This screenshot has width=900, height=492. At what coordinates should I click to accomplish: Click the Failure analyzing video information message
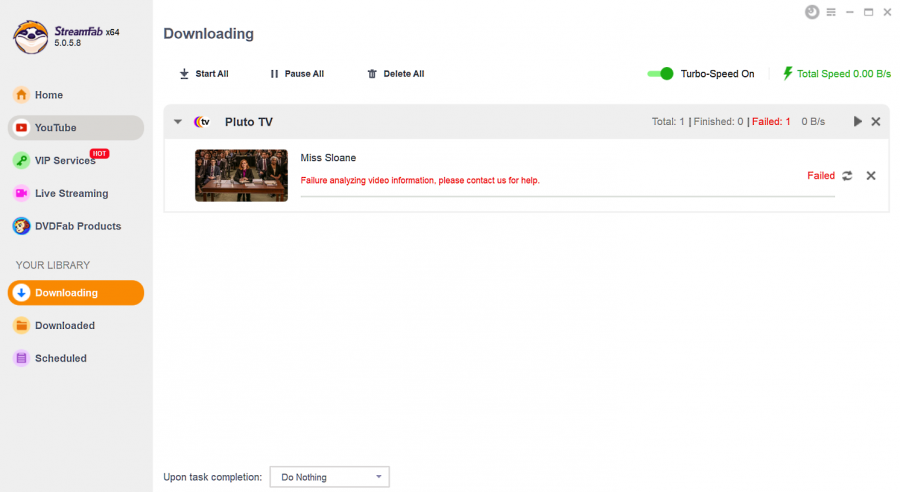420,180
